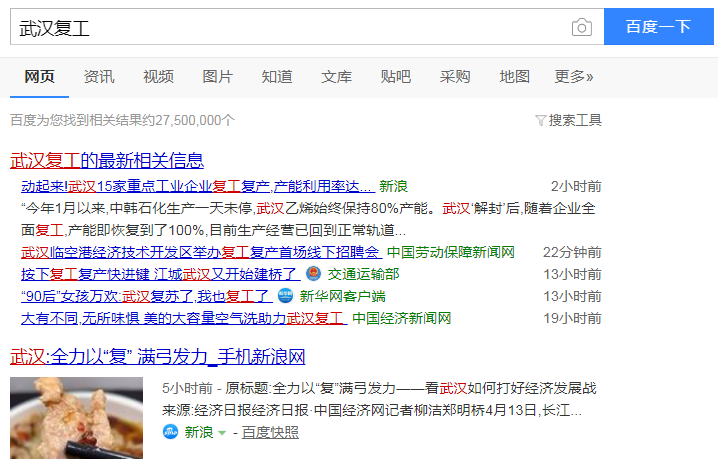Viewport: 718px width, 466px height.
Task: Click the filter funnel icon
Action: [x=540, y=121]
